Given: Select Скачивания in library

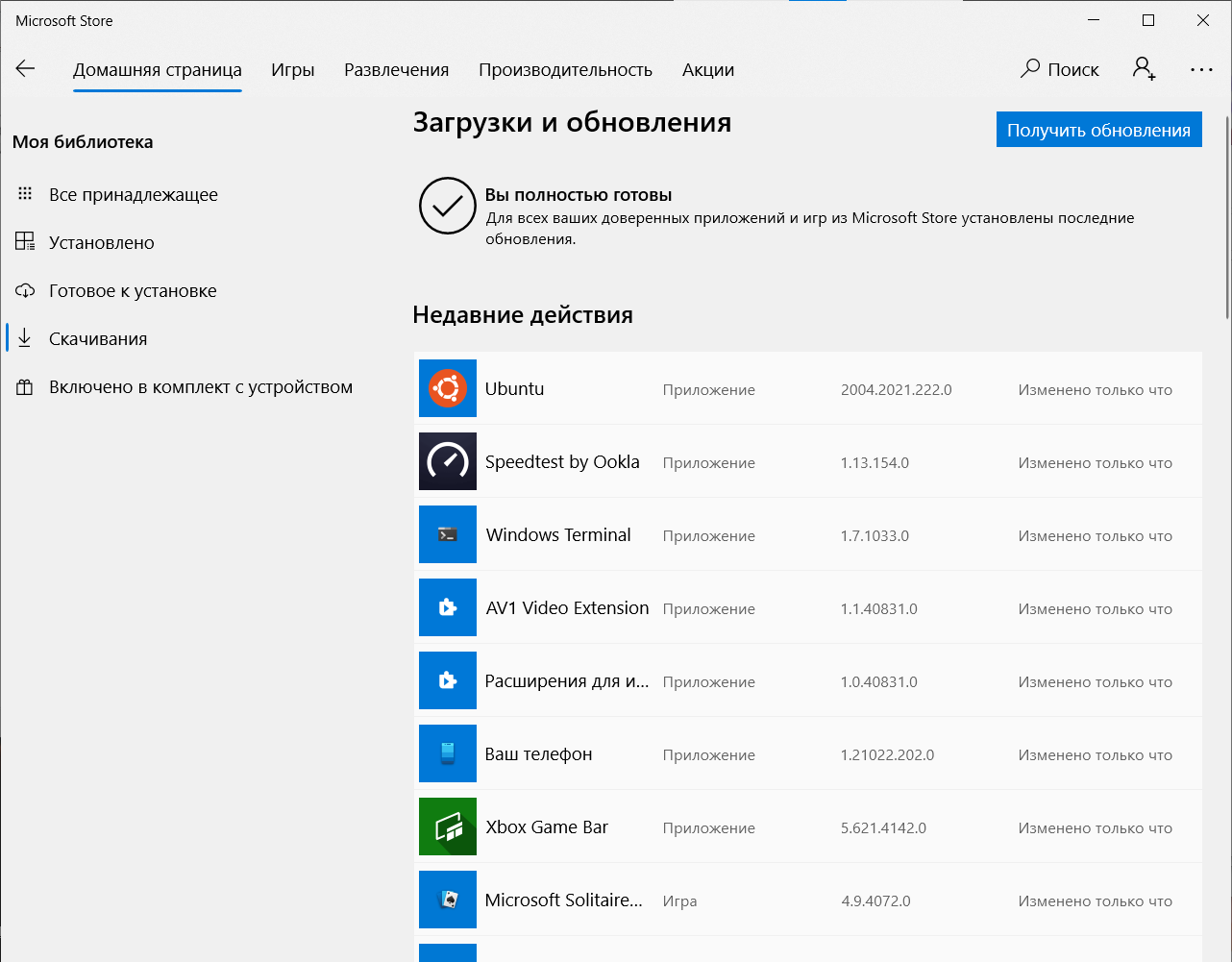Looking at the screenshot, I should pyautogui.click(x=98, y=338).
